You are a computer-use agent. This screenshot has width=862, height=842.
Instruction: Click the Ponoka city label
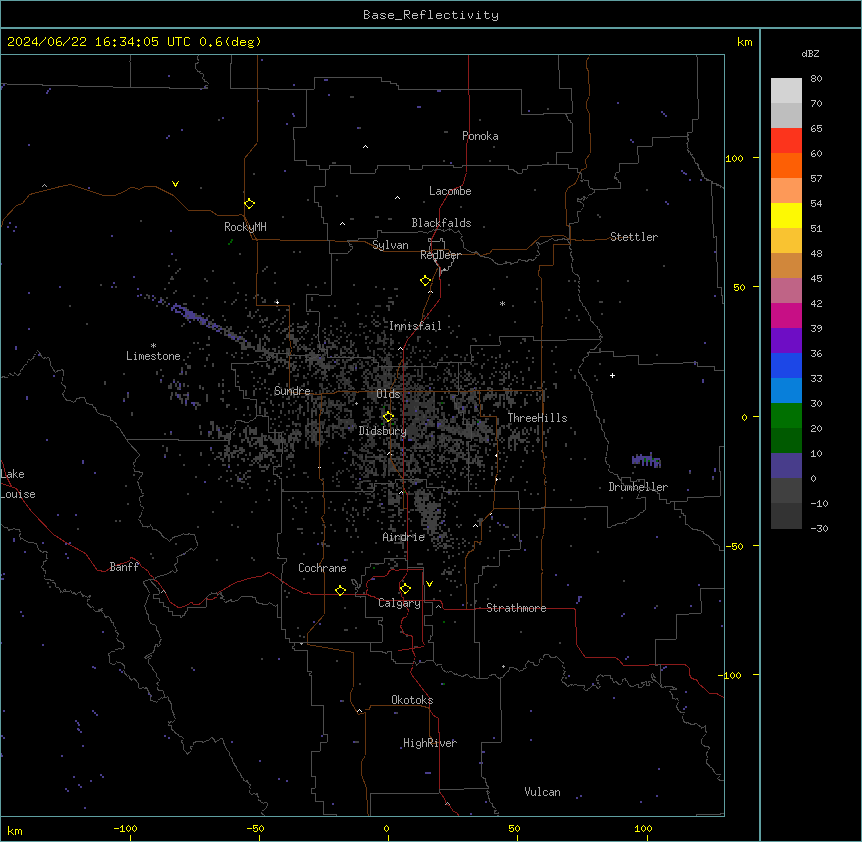480,136
